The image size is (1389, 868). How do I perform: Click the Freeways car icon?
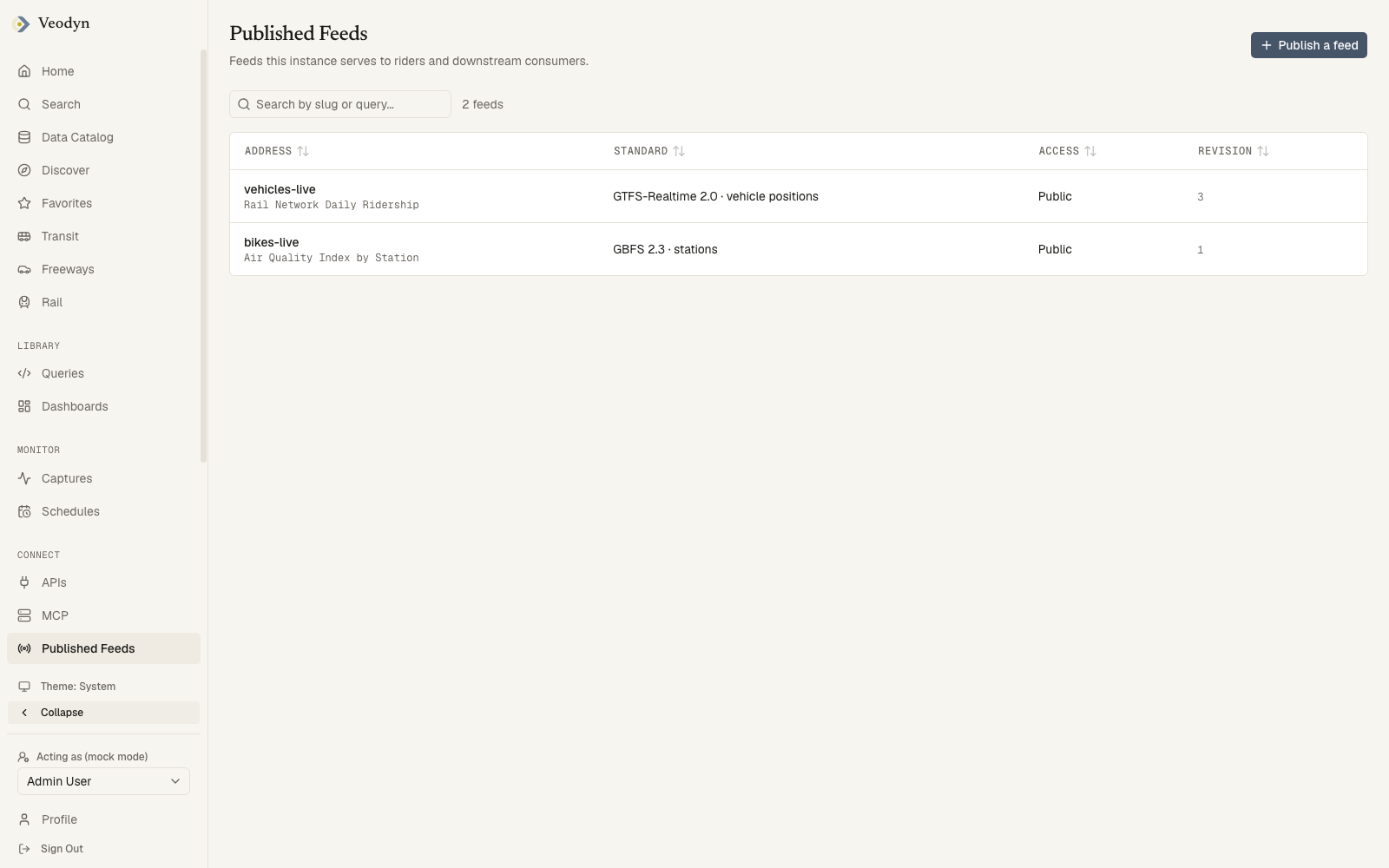click(24, 269)
